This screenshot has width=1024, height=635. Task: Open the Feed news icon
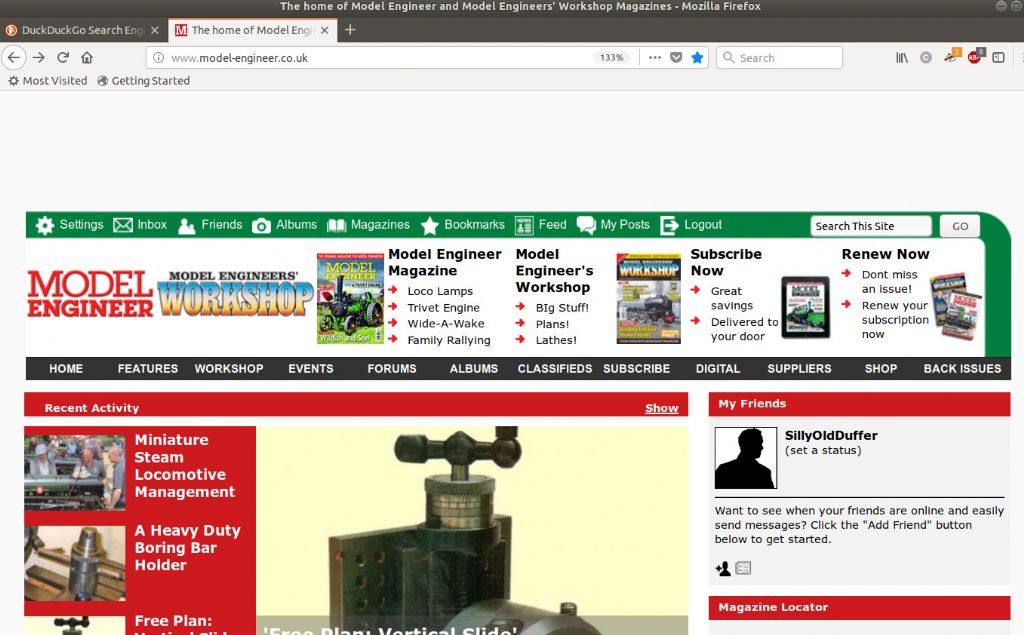524,225
